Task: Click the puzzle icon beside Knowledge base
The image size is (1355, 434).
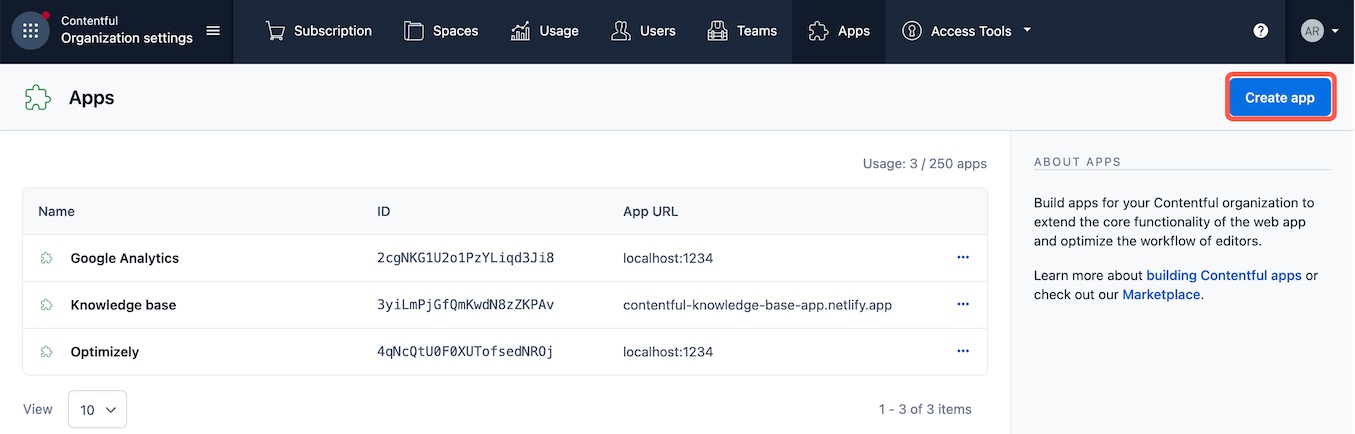Action: coord(46,305)
